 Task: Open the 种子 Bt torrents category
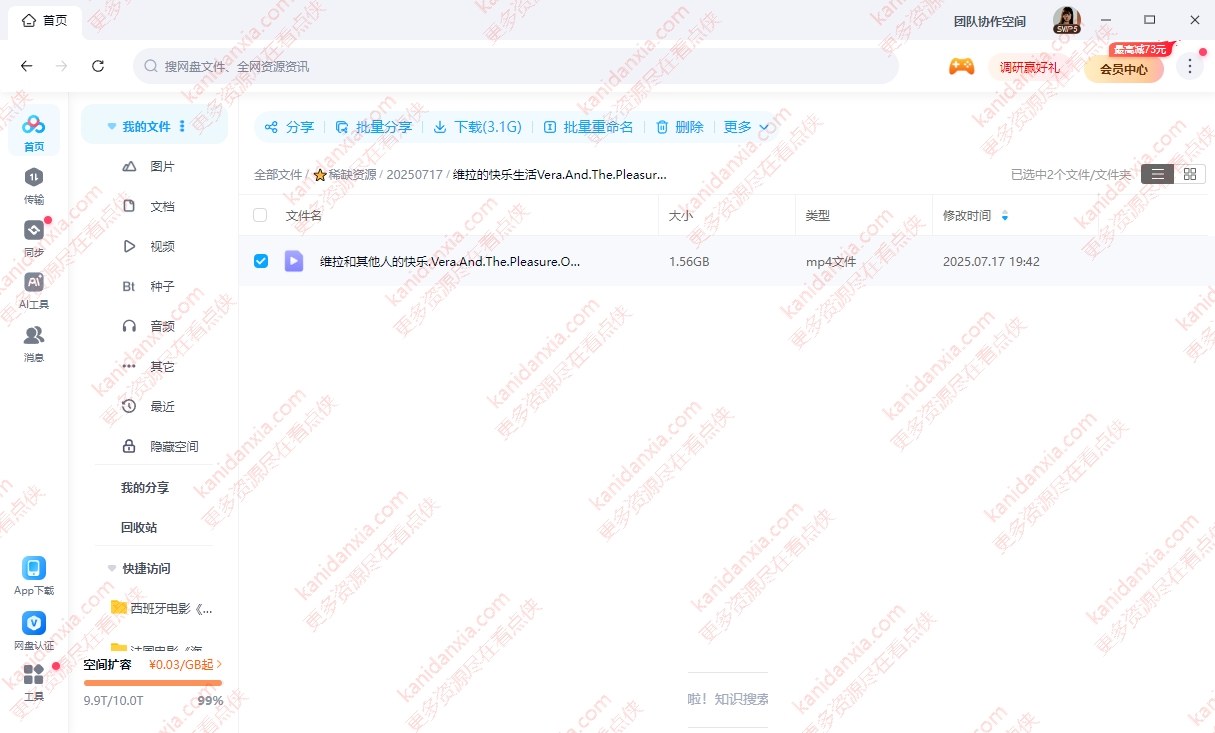[161, 286]
